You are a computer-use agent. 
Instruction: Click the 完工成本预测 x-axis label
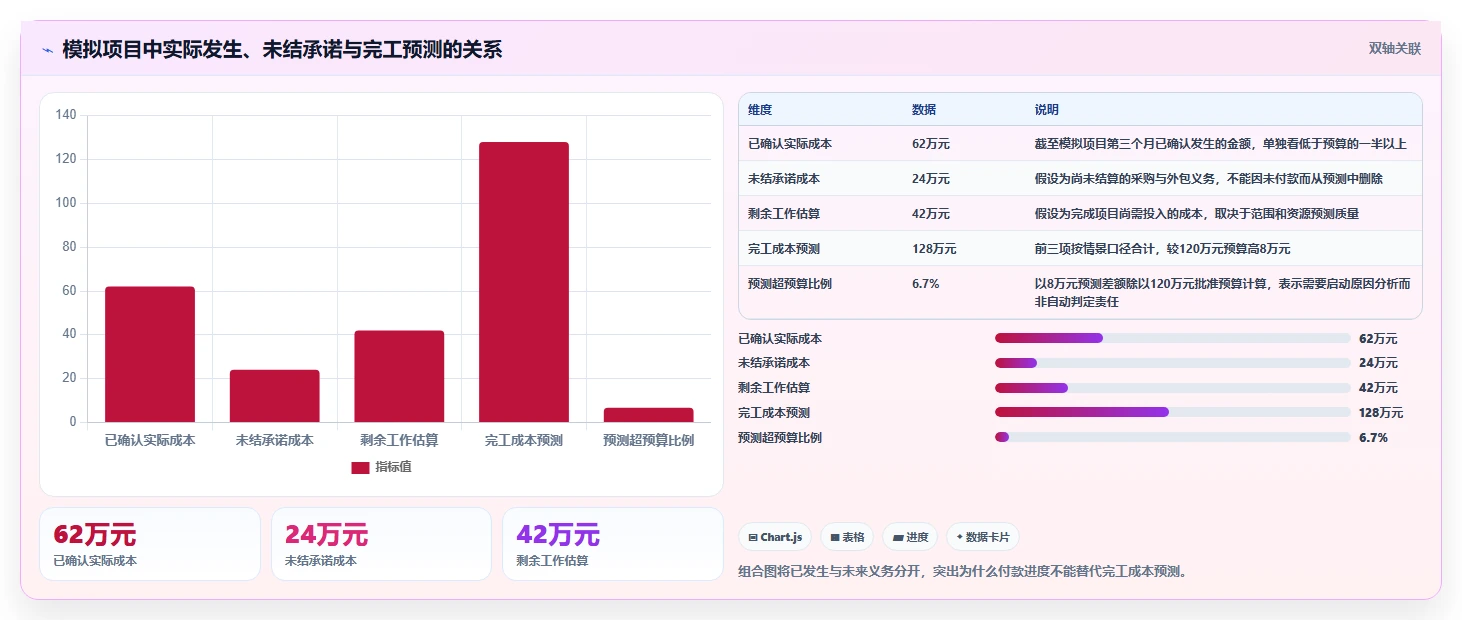524,440
